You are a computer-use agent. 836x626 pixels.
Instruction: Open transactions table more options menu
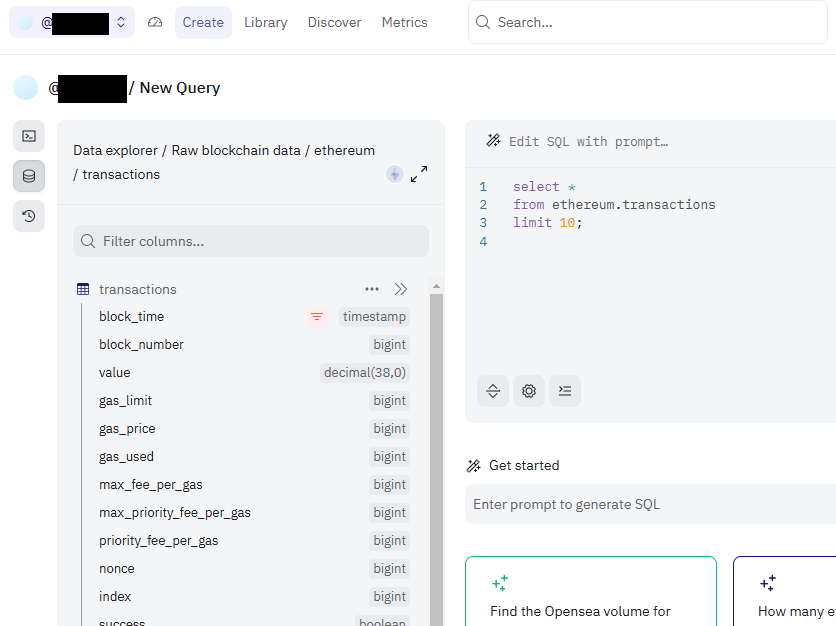[x=372, y=289]
